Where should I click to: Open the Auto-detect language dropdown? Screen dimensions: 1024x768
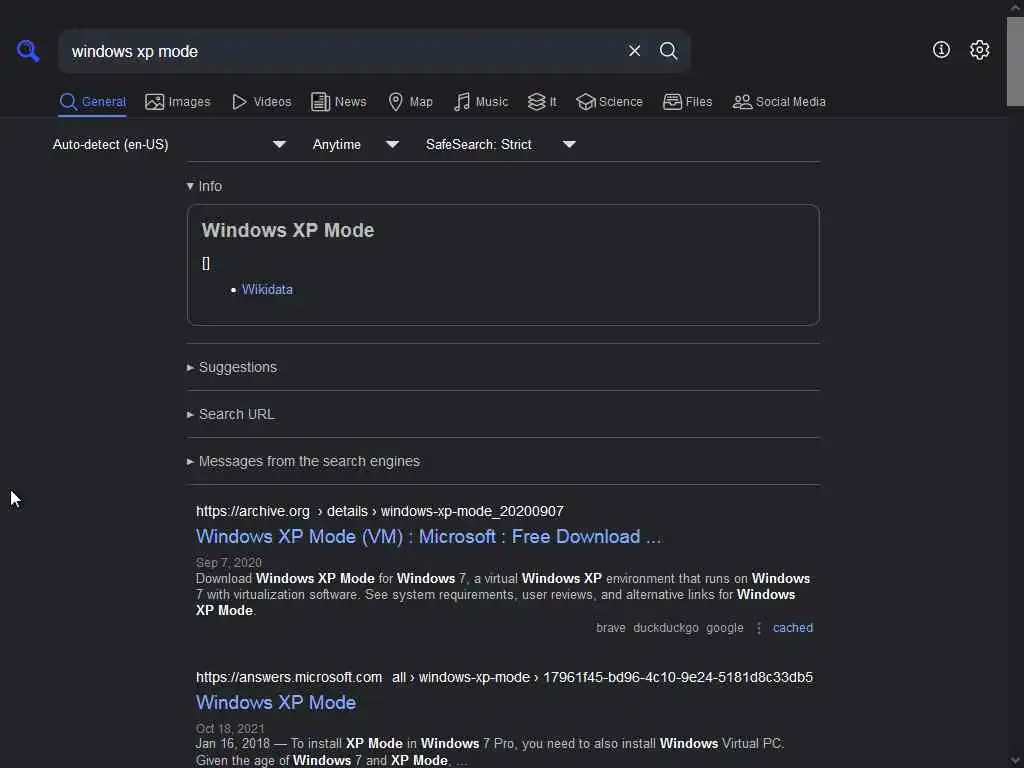point(169,144)
